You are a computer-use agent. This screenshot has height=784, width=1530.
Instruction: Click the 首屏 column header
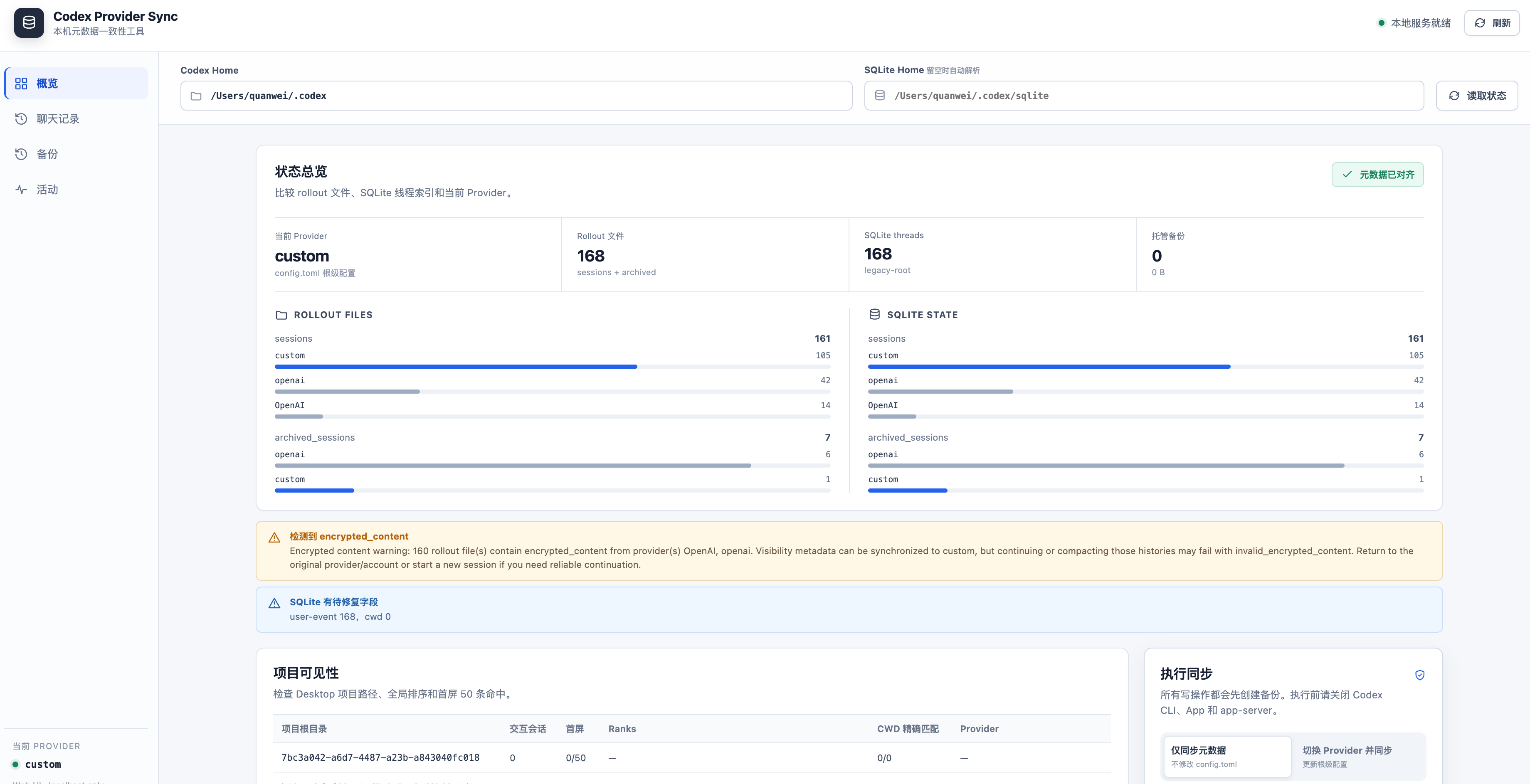tap(575, 730)
